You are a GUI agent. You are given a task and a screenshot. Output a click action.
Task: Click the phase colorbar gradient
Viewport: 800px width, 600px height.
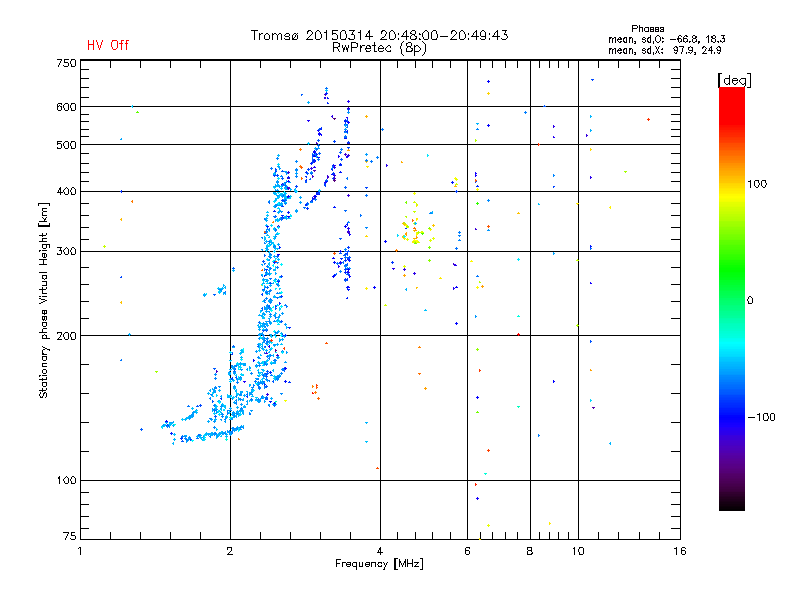click(732, 298)
